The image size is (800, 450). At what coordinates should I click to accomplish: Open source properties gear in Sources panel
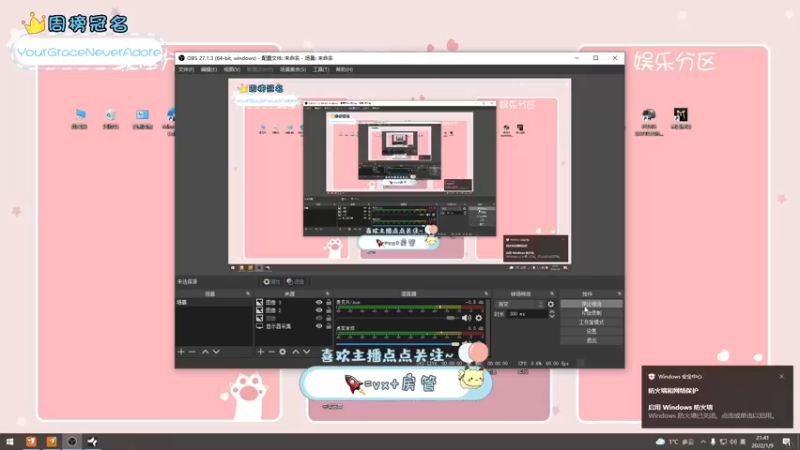[x=283, y=352]
